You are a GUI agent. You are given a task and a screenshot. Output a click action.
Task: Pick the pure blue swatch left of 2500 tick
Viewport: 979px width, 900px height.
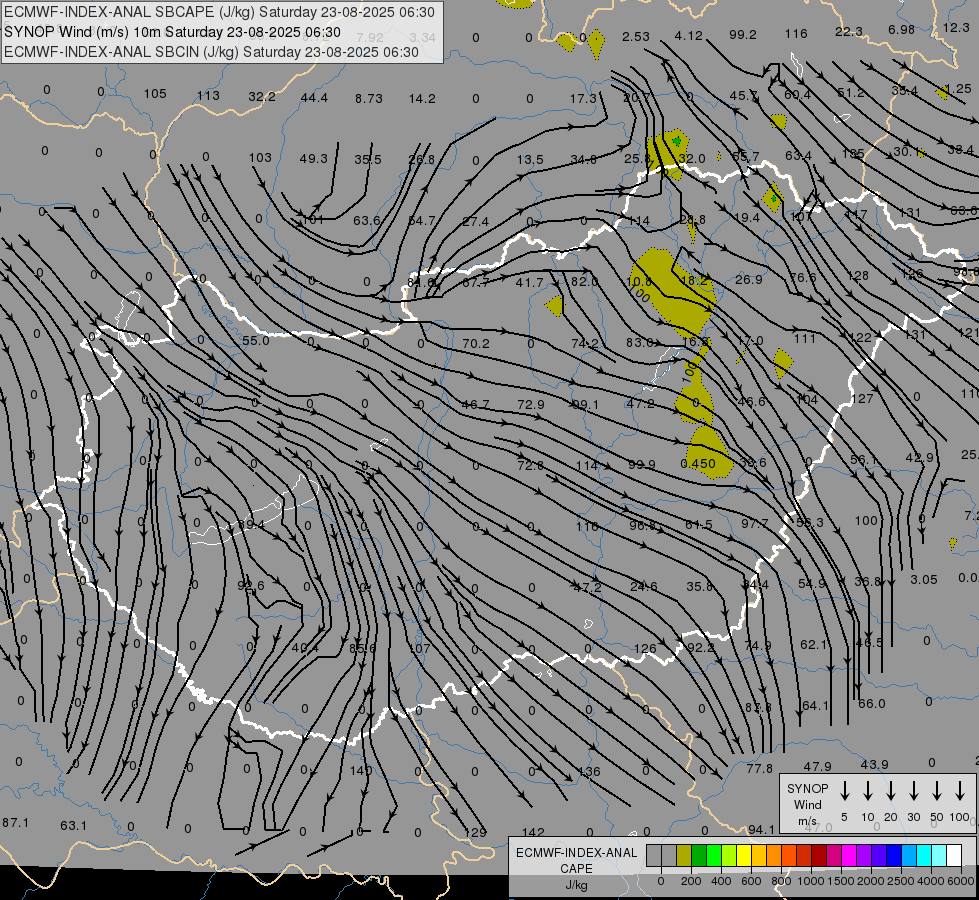[894, 855]
